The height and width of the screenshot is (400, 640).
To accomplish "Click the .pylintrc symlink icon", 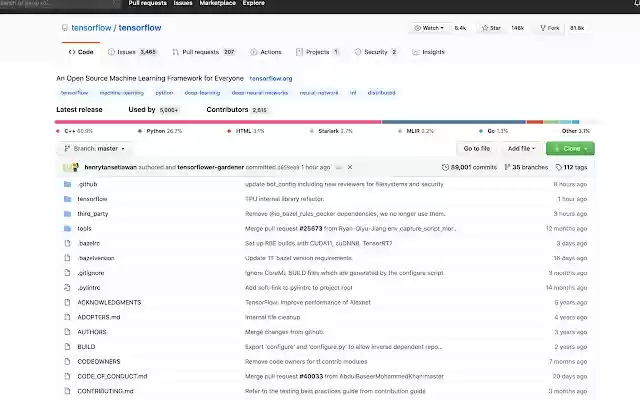I will pyautogui.click(x=67, y=287).
